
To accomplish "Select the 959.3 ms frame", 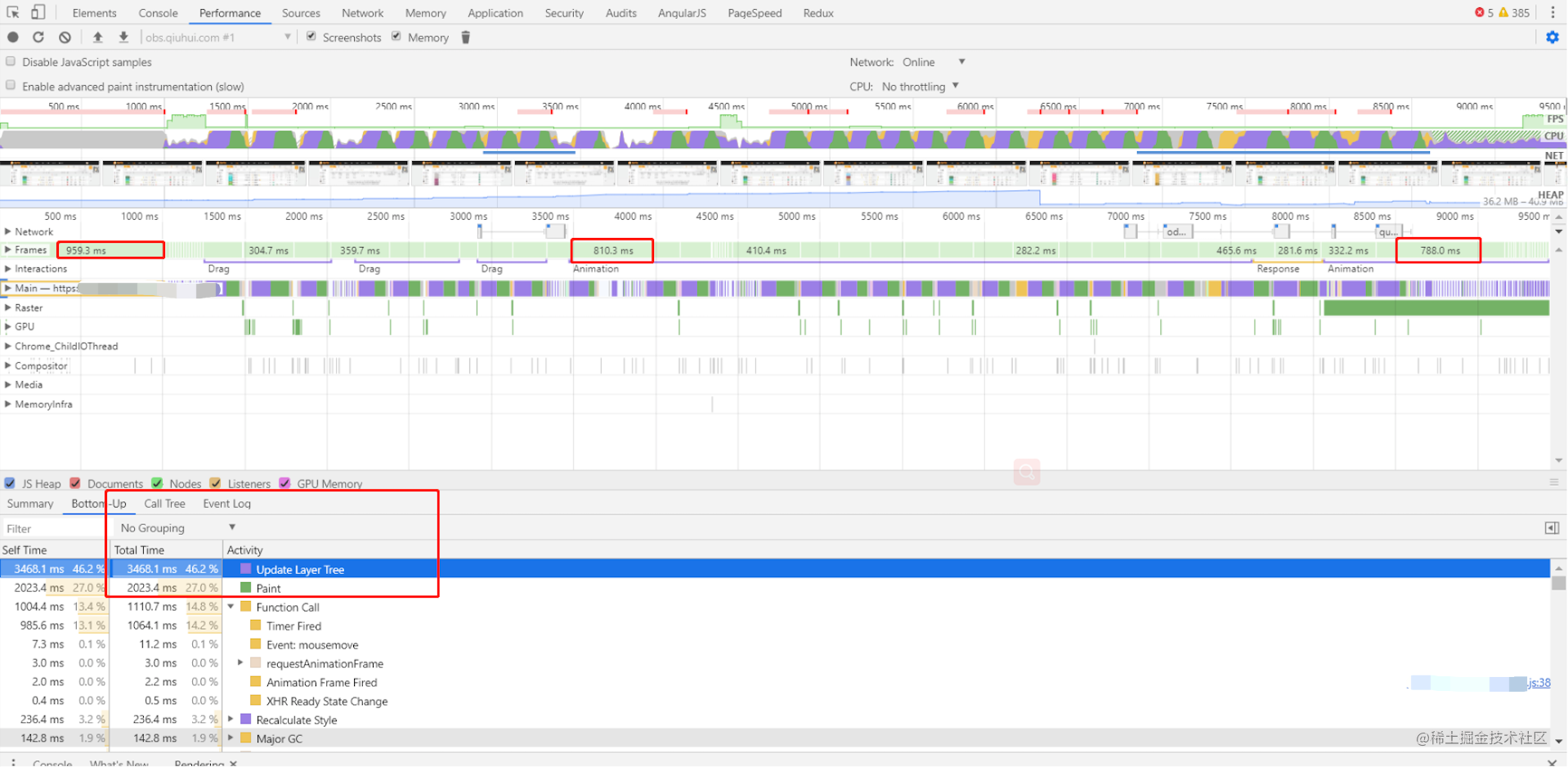I will click(x=110, y=250).
